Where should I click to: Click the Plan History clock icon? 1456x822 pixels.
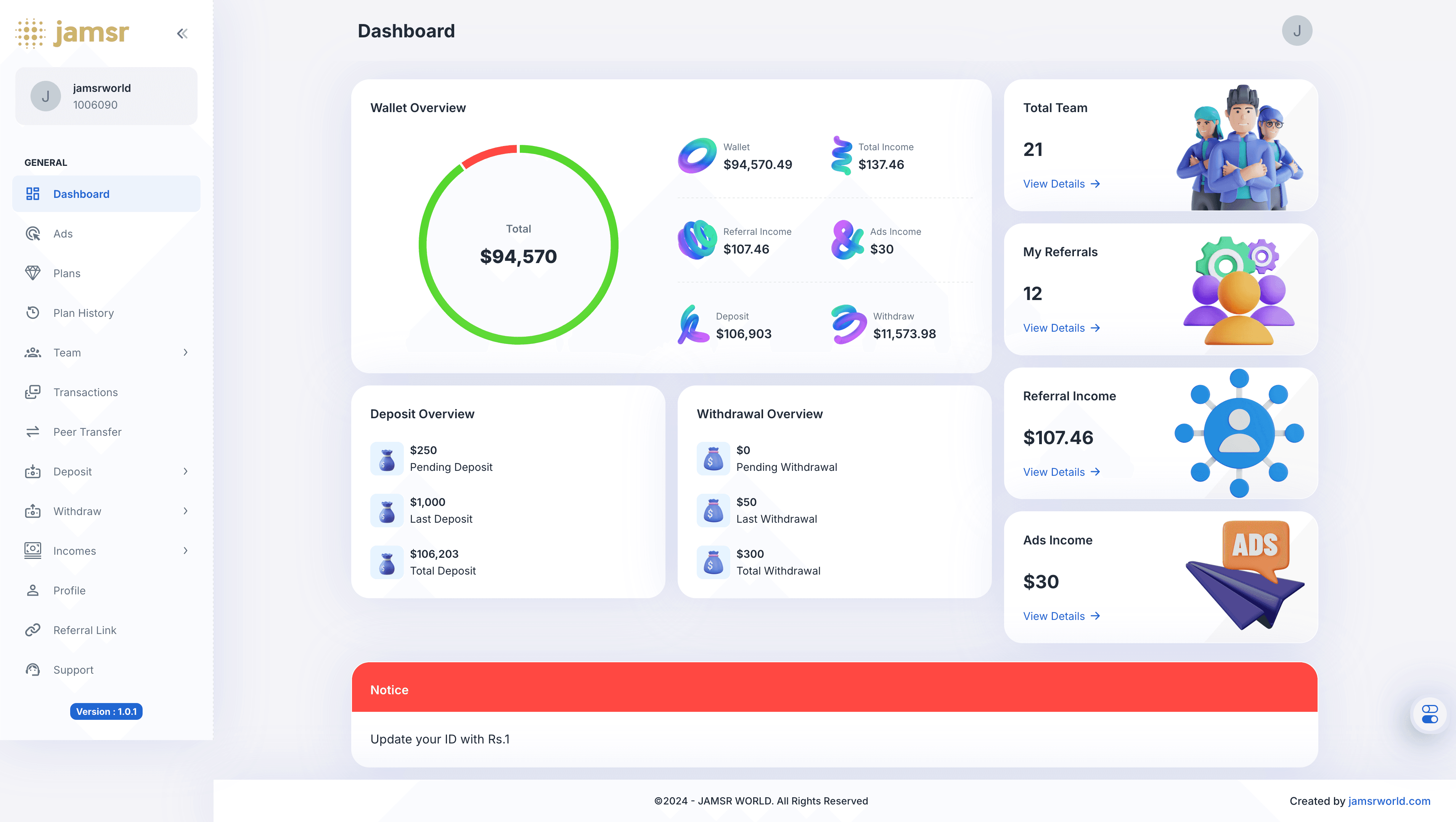point(33,312)
